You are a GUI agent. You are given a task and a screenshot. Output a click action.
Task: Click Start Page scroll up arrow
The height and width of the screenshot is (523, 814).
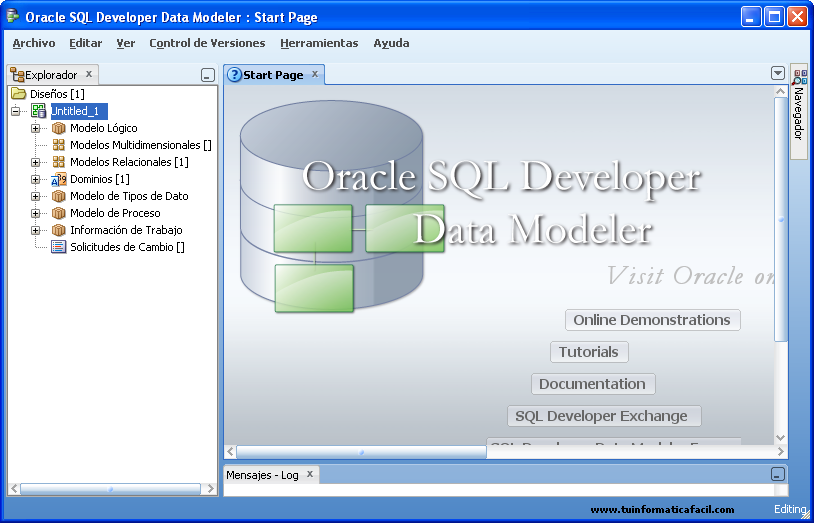click(781, 91)
